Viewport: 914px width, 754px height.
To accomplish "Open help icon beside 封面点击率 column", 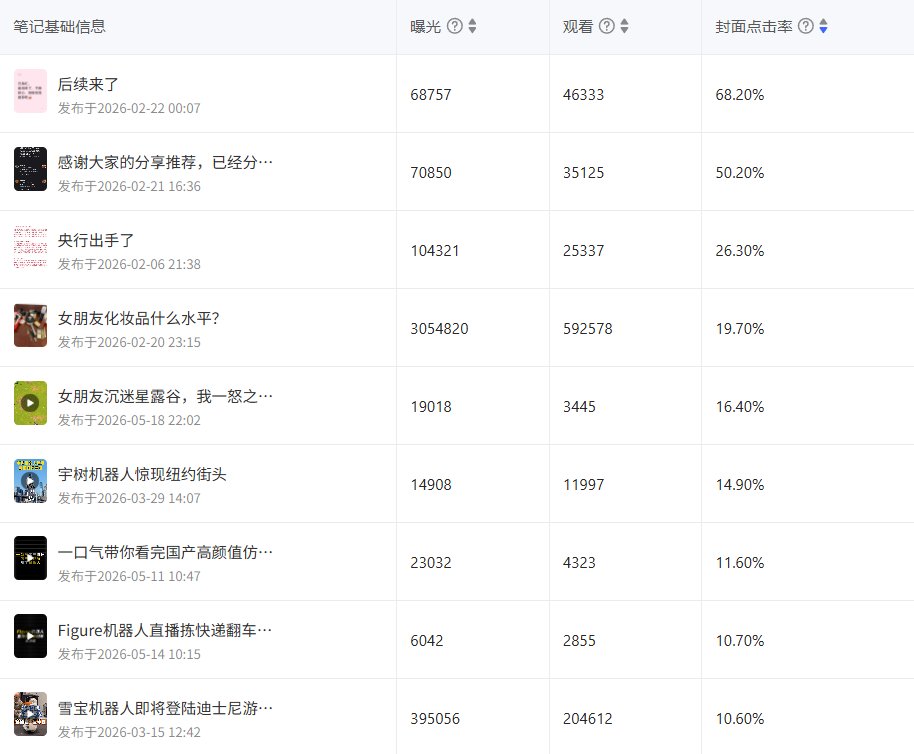I will (806, 26).
